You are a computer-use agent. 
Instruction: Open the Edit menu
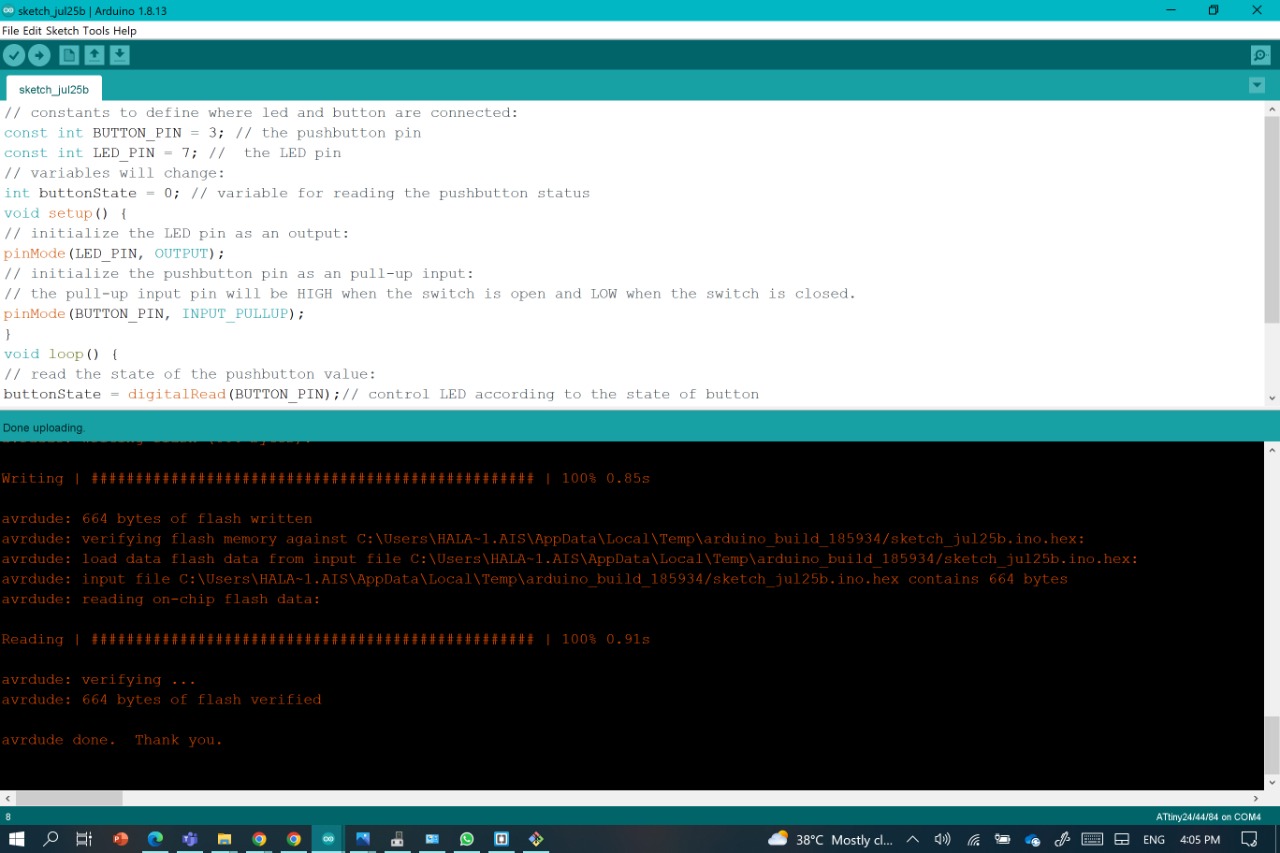32,31
